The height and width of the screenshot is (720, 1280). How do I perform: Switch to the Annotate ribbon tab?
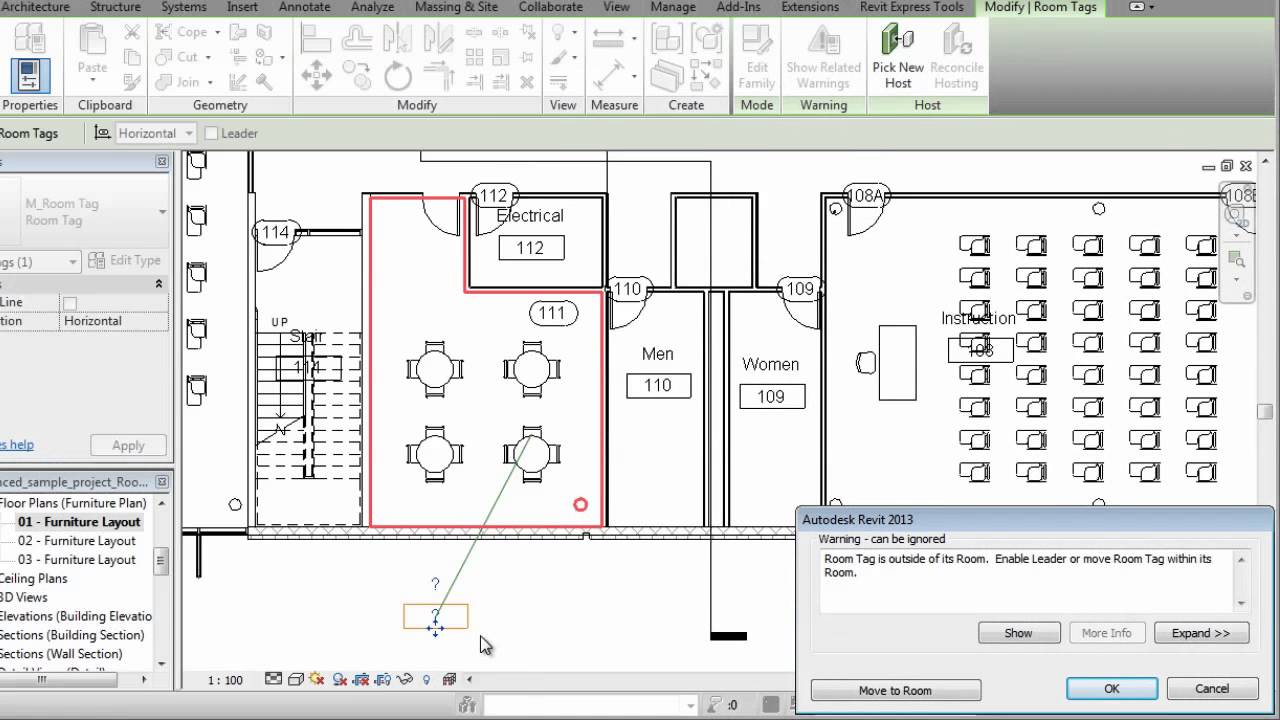click(x=303, y=7)
